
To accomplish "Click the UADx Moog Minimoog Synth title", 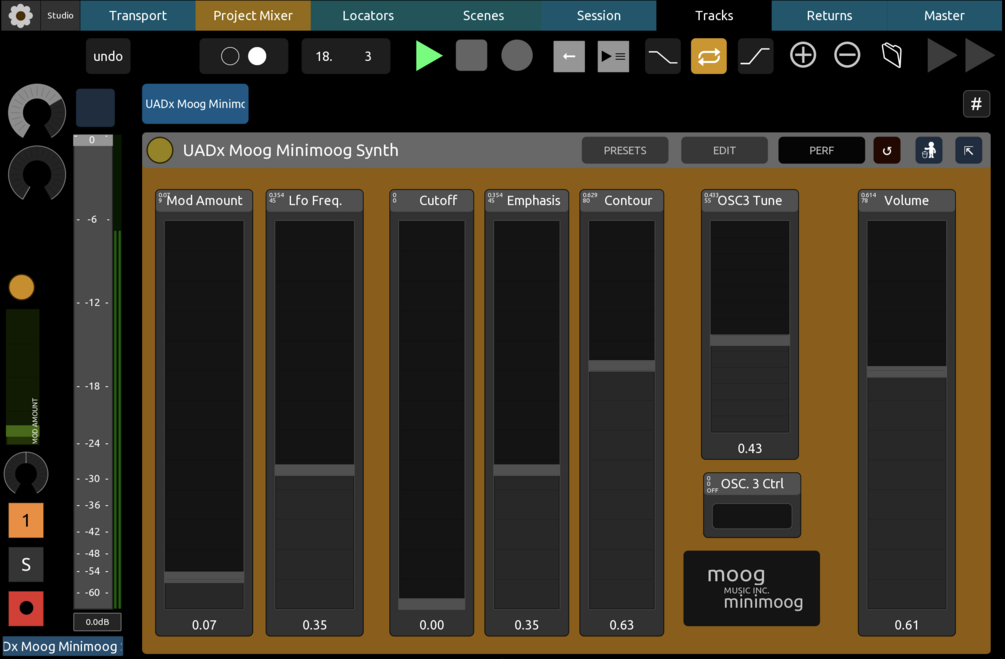I will click(x=290, y=150).
